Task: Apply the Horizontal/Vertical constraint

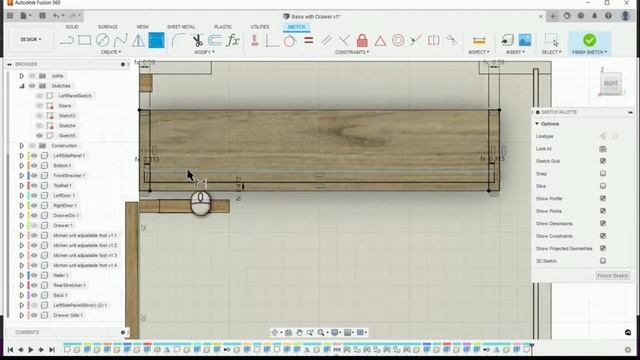Action: pos(255,40)
